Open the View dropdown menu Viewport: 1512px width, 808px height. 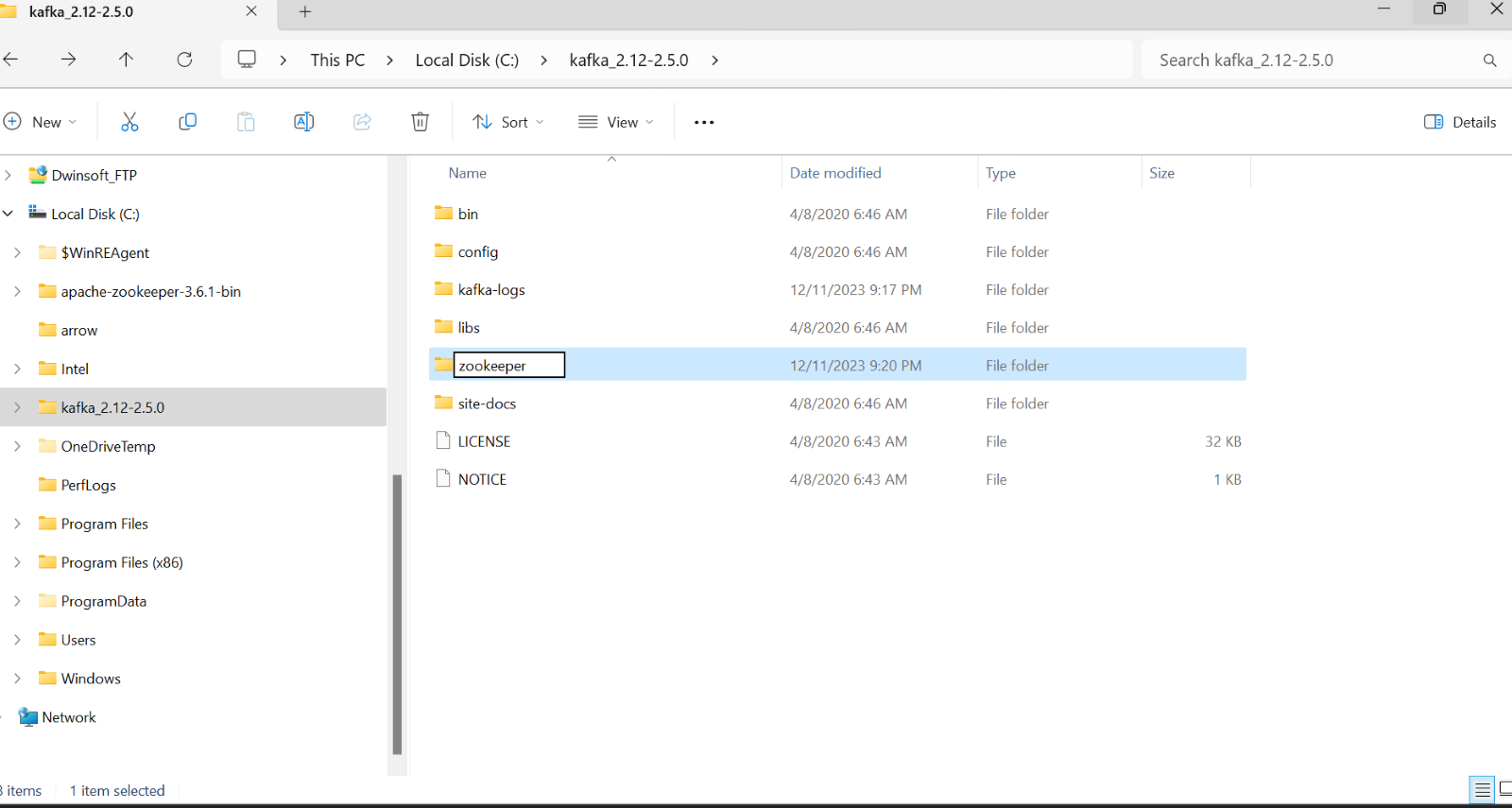click(616, 122)
